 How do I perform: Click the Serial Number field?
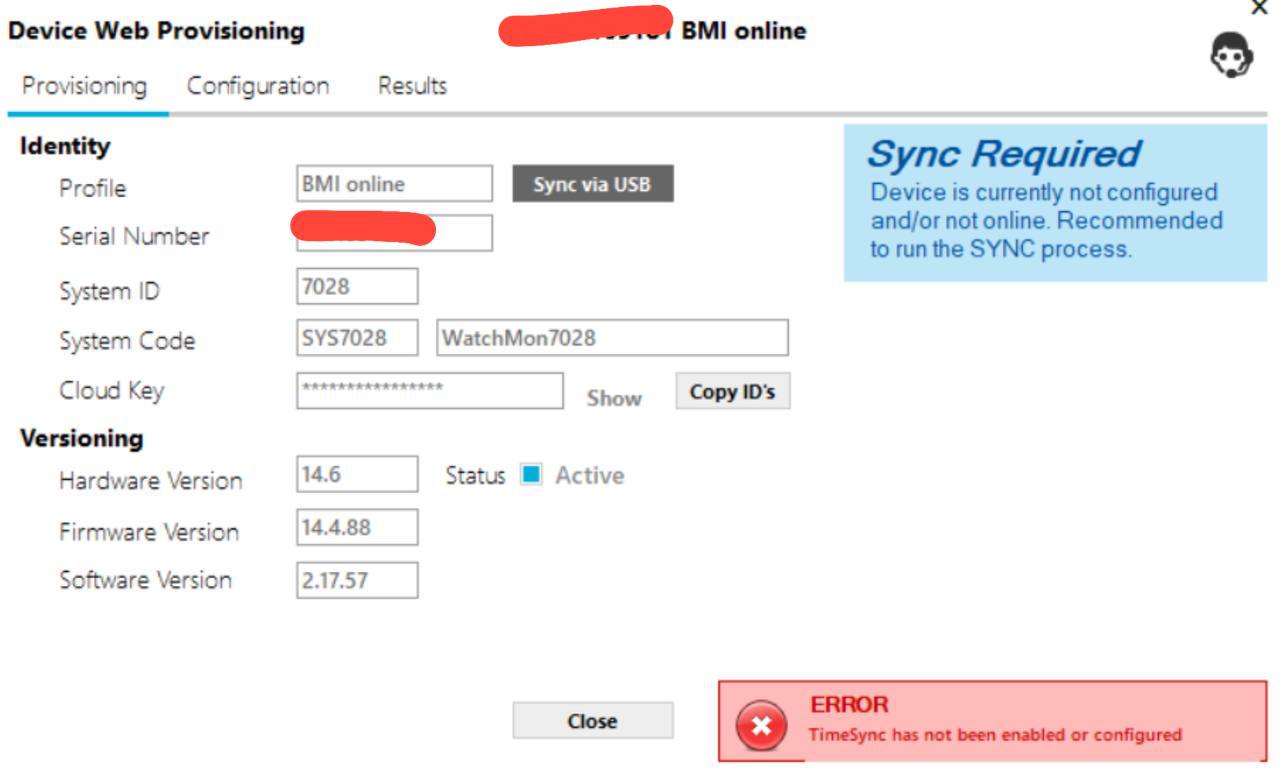click(395, 233)
